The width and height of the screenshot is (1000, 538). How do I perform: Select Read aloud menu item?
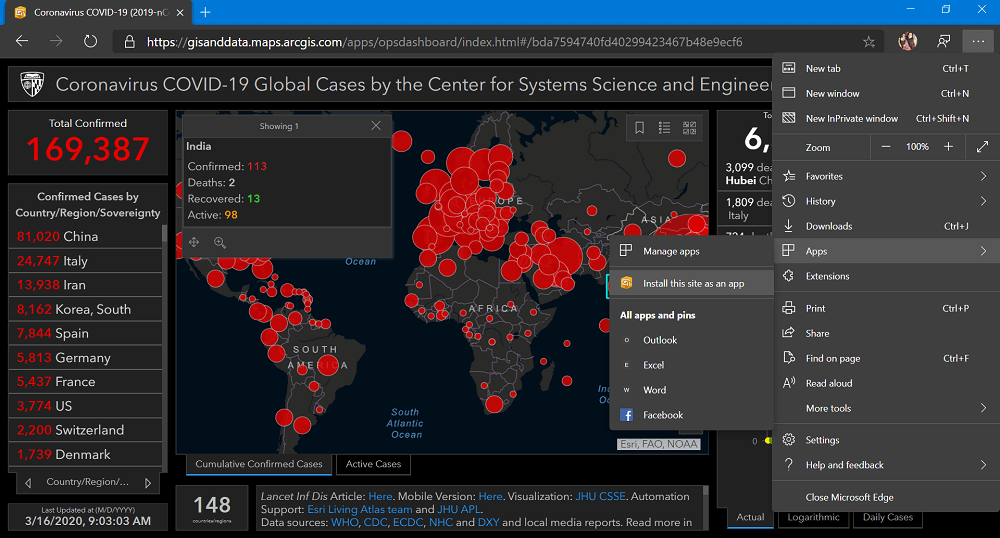[886, 383]
